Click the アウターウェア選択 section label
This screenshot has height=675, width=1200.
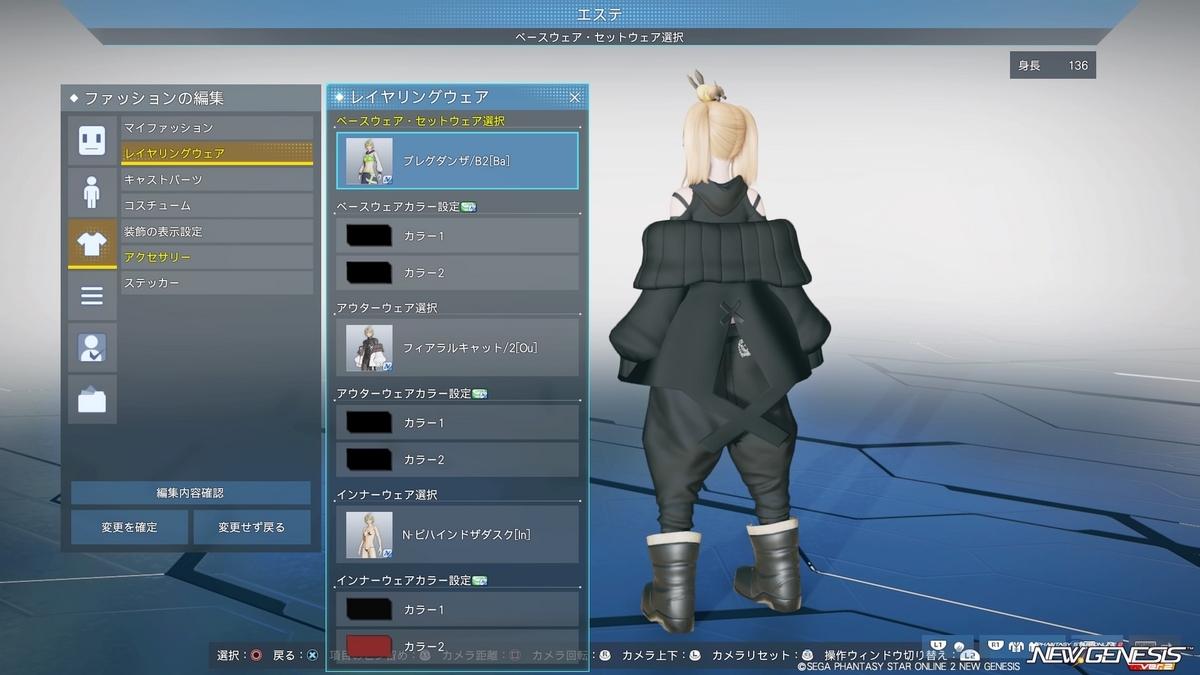(387, 308)
